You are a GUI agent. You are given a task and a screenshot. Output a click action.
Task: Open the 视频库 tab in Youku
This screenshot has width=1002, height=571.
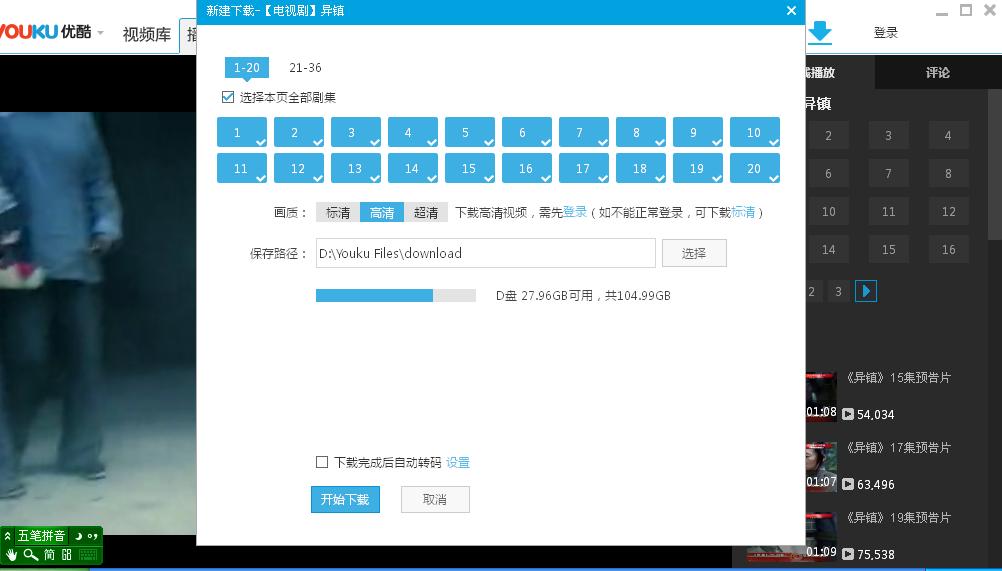pos(146,34)
